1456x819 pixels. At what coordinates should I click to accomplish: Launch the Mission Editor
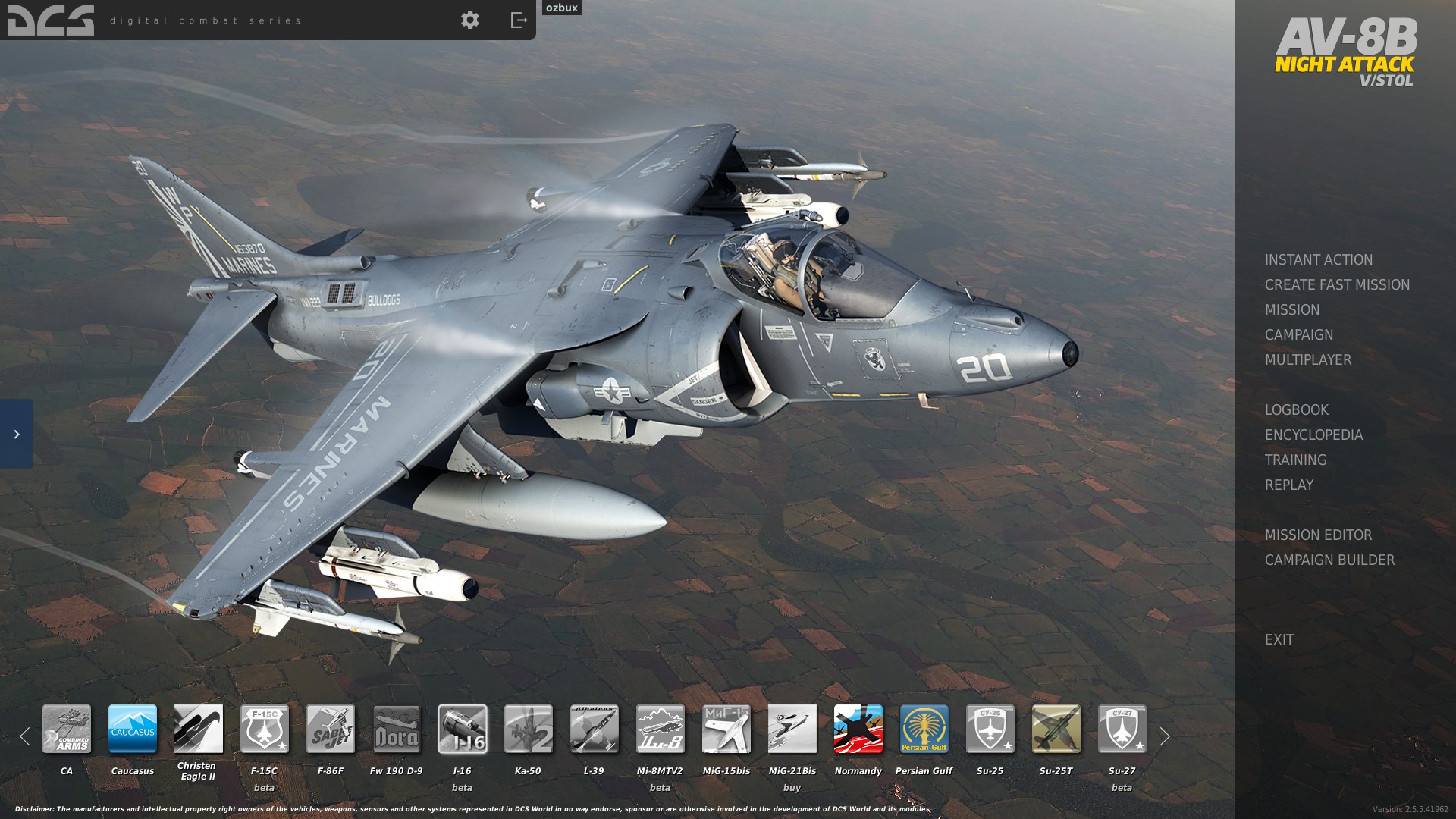(x=1318, y=535)
